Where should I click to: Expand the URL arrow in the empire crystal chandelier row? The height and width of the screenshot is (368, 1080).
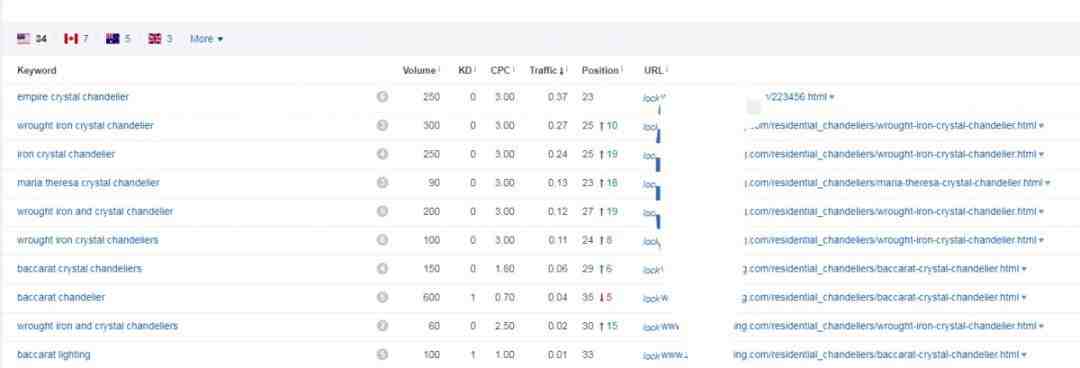pos(832,97)
